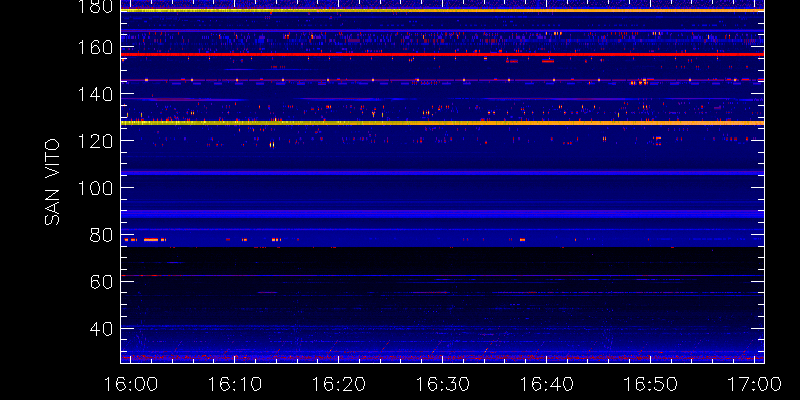Select the 120 frequency axis label
The width and height of the screenshot is (800, 400).
pos(95,141)
